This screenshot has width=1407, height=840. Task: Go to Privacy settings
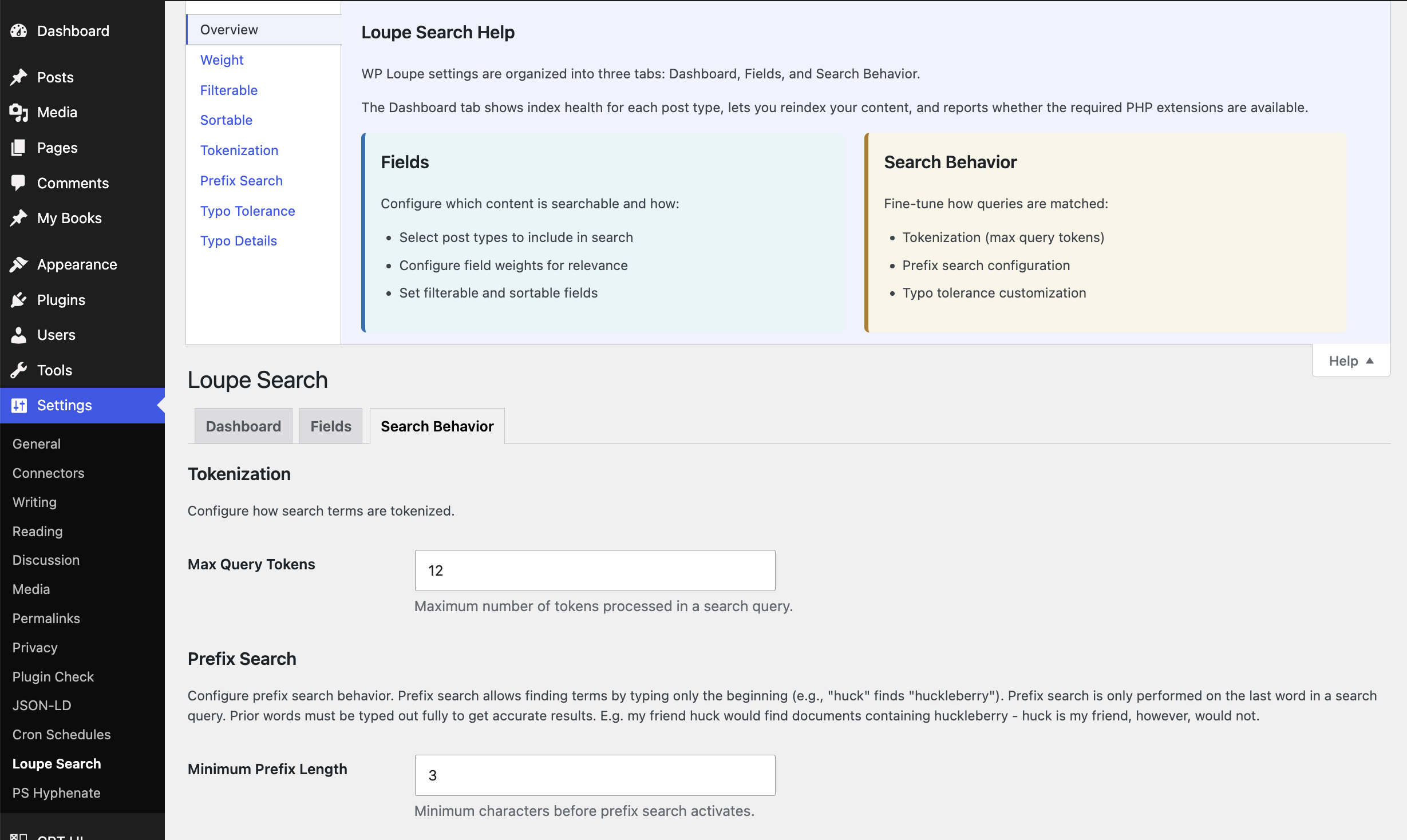(x=35, y=648)
